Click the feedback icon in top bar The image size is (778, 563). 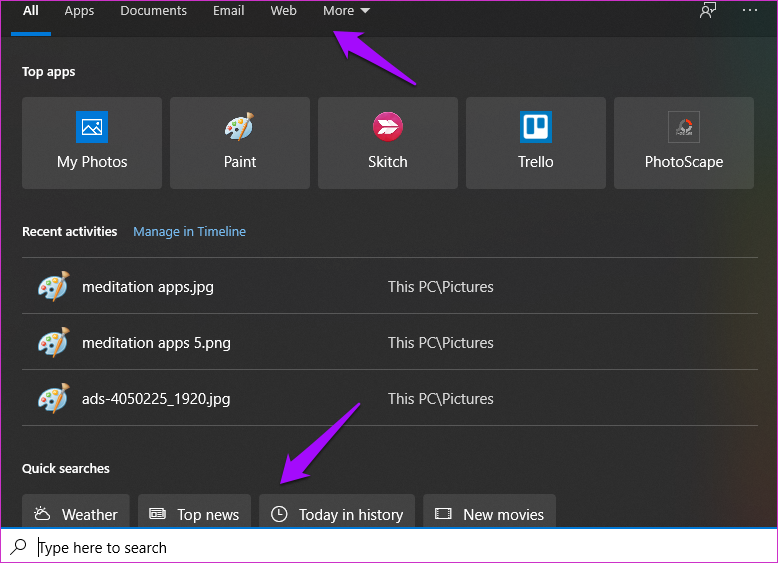pyautogui.click(x=708, y=11)
